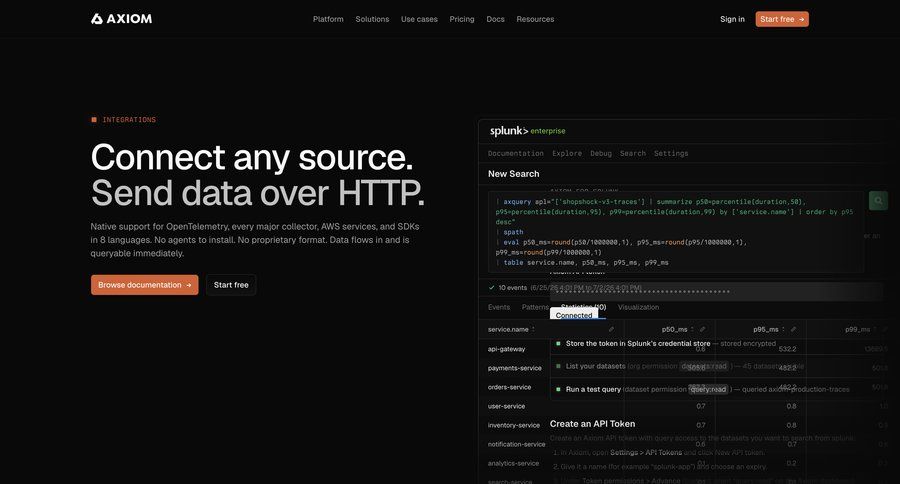The image size is (900, 484).
Task: Open the service.name column options dots
Action: (533, 330)
